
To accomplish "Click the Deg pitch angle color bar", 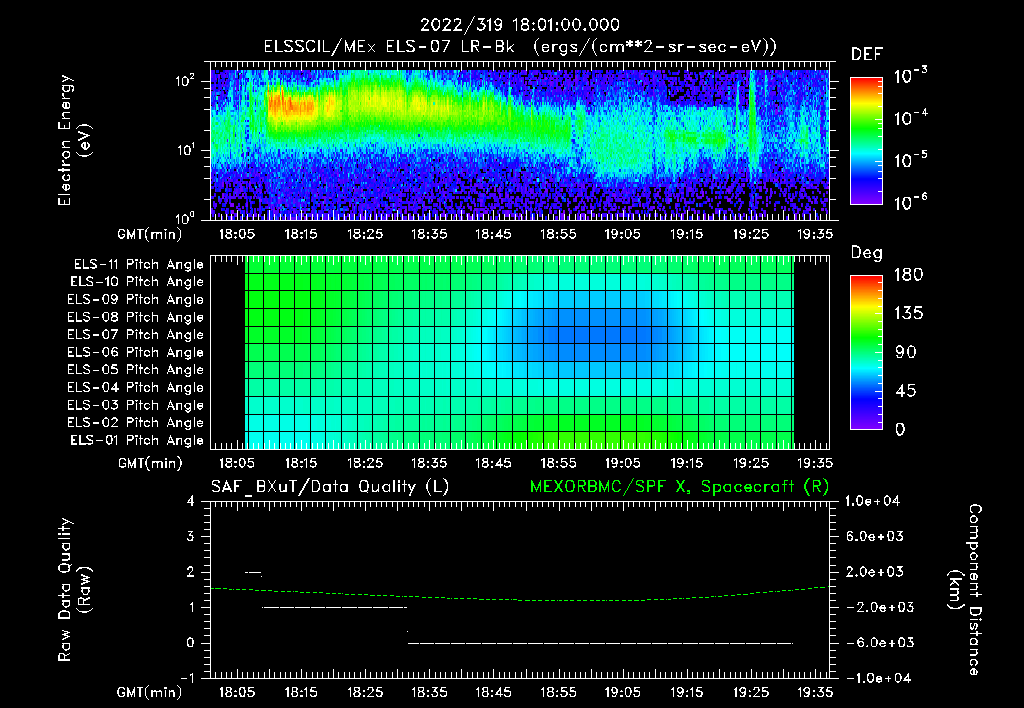I will click(866, 353).
